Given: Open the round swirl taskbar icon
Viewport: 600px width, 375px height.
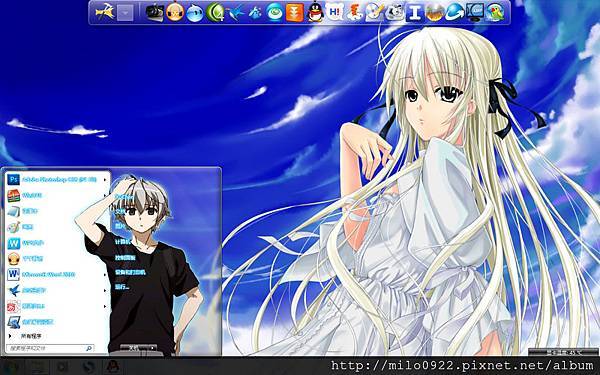Looking at the screenshot, I should (x=89, y=367).
